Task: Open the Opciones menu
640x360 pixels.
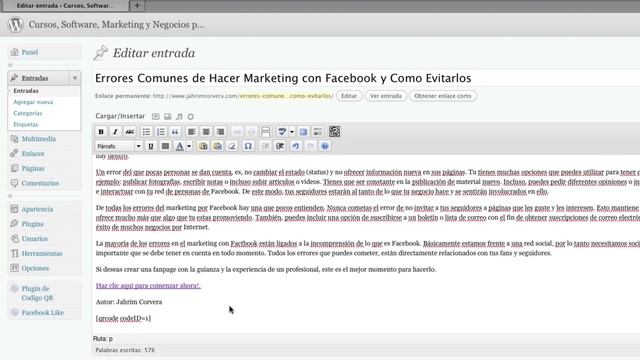Action: (x=35, y=268)
